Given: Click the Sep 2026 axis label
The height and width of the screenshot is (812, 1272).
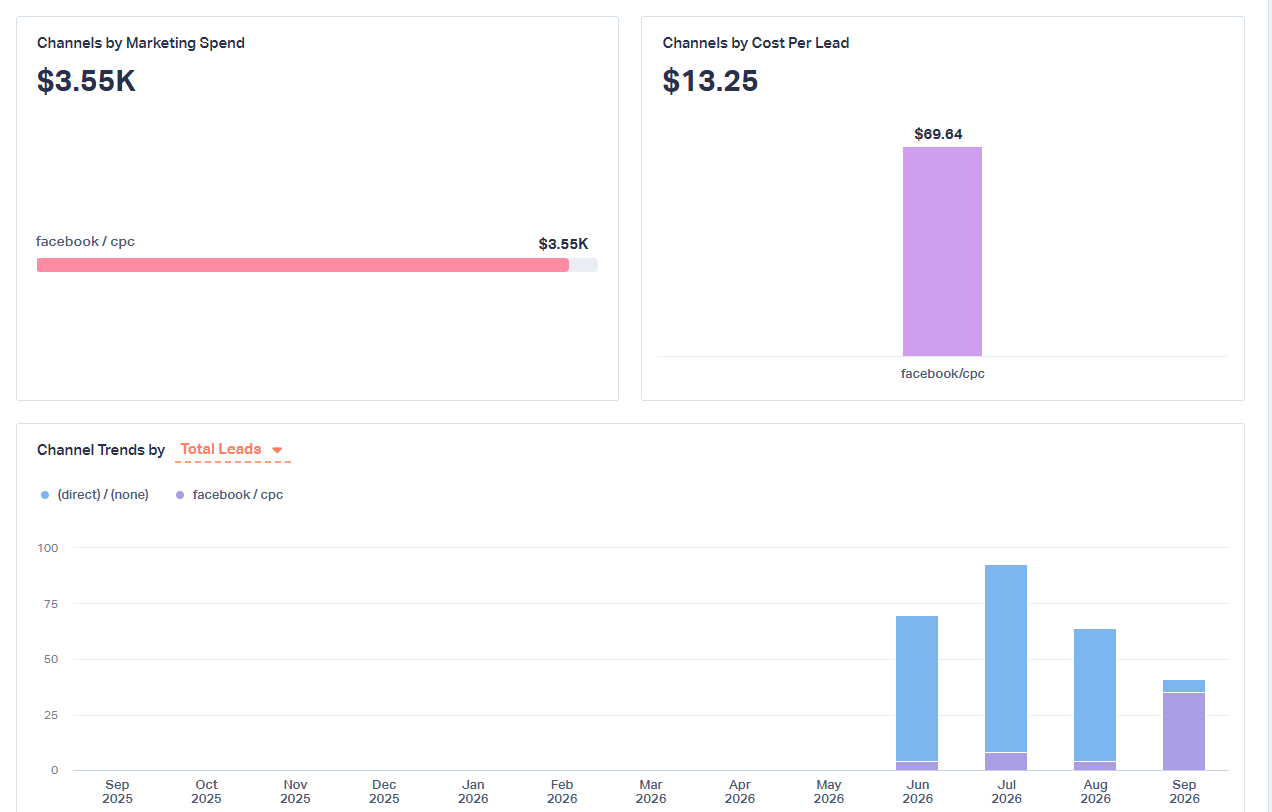Looking at the screenshot, I should pyautogui.click(x=1185, y=792).
